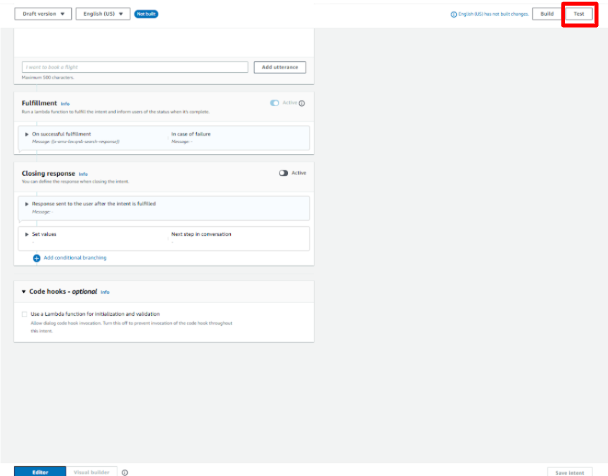Click the Save intent button
Image resolution: width=608 pixels, height=476 pixels.
coord(570,472)
